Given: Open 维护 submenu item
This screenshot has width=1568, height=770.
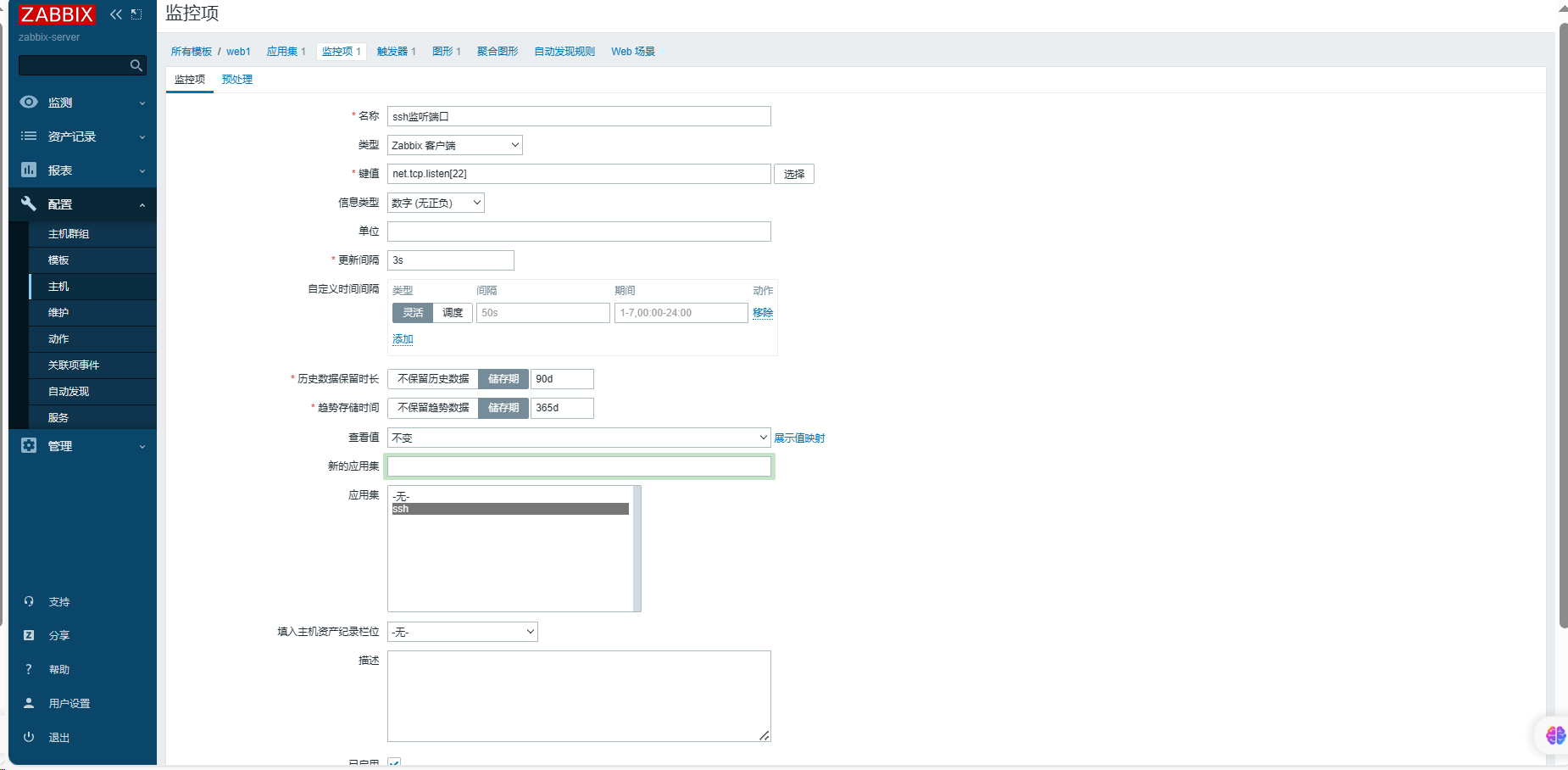Looking at the screenshot, I should [92, 313].
